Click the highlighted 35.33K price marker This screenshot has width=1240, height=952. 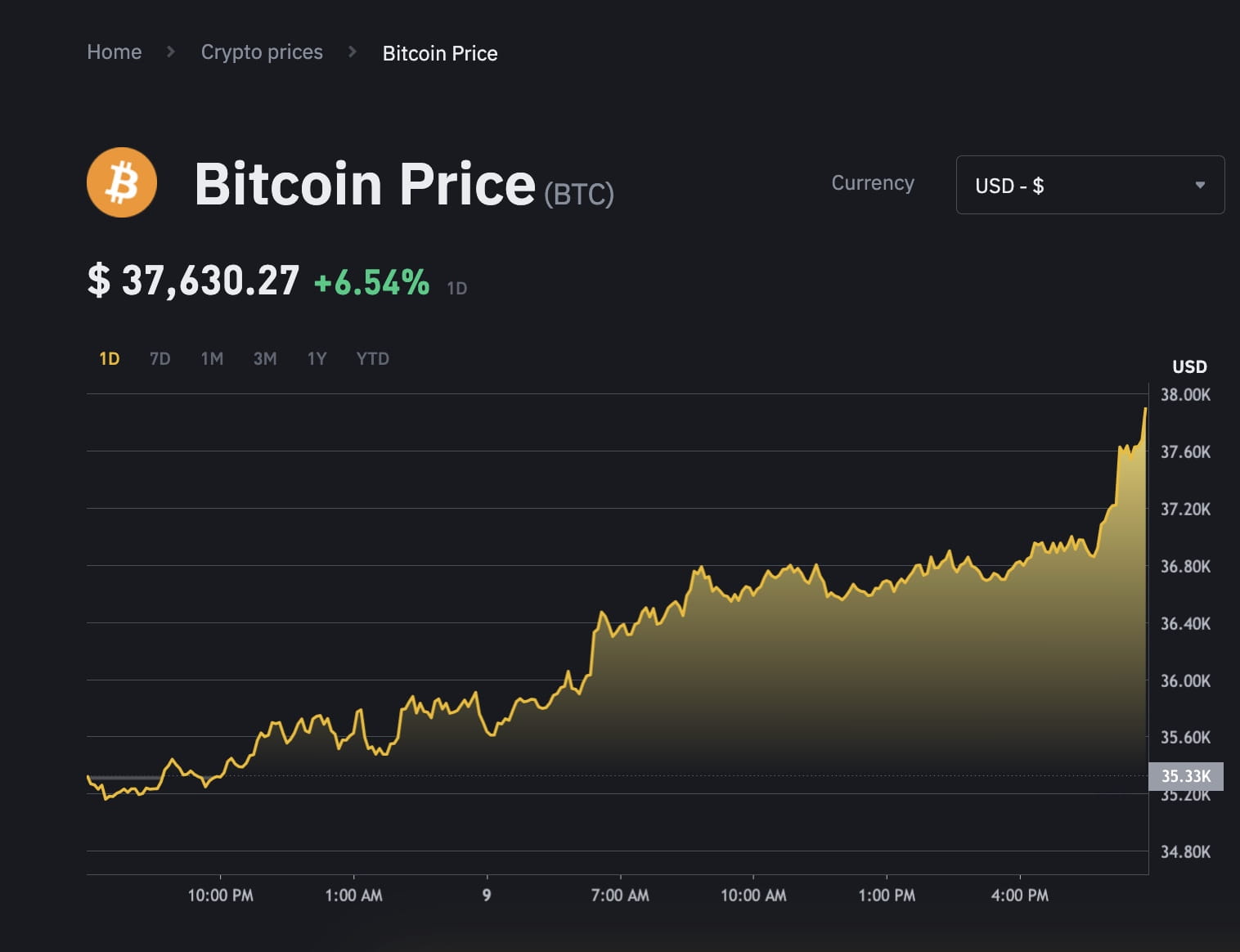pyautogui.click(x=1185, y=776)
